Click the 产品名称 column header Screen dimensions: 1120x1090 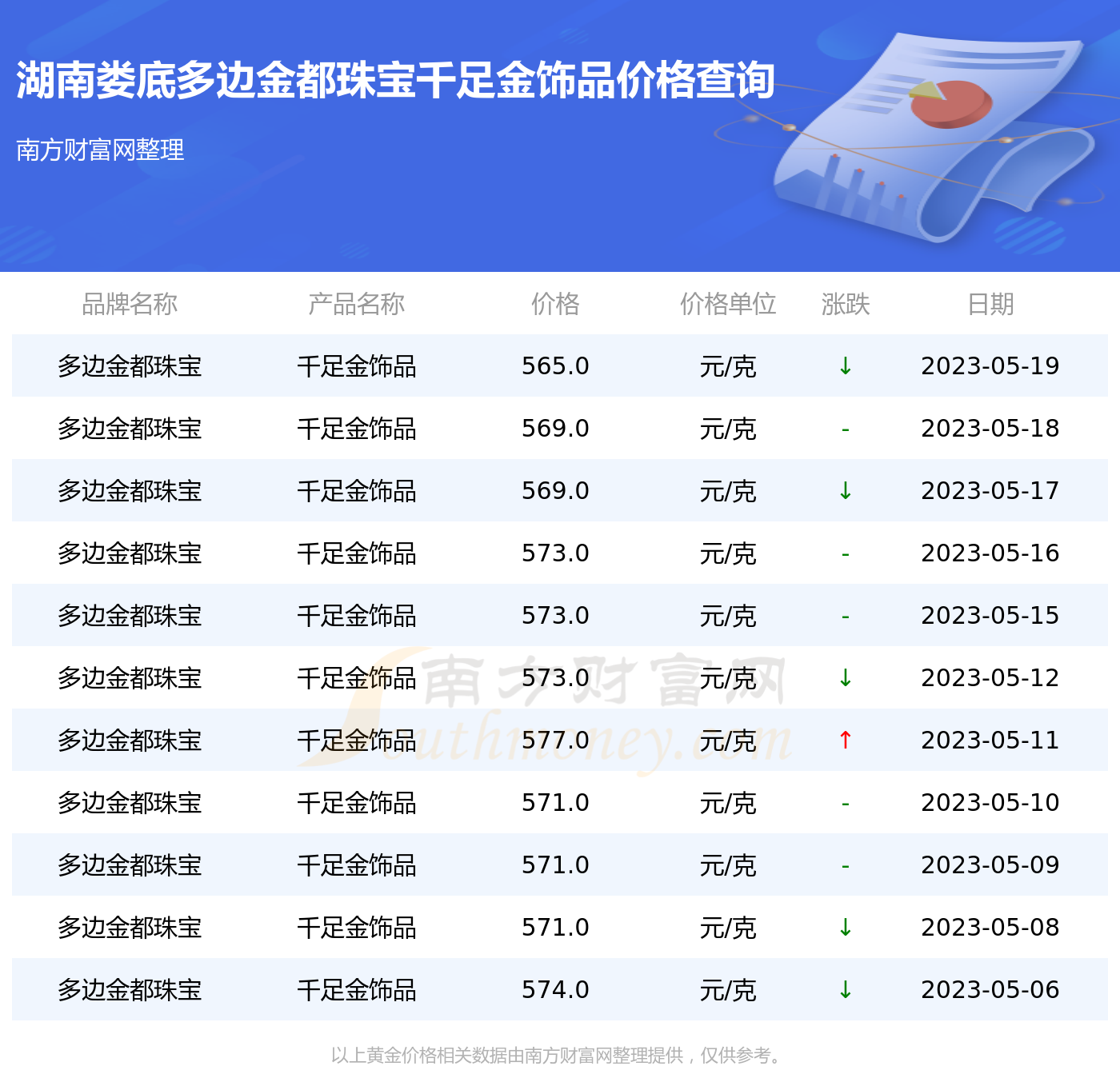tap(357, 304)
